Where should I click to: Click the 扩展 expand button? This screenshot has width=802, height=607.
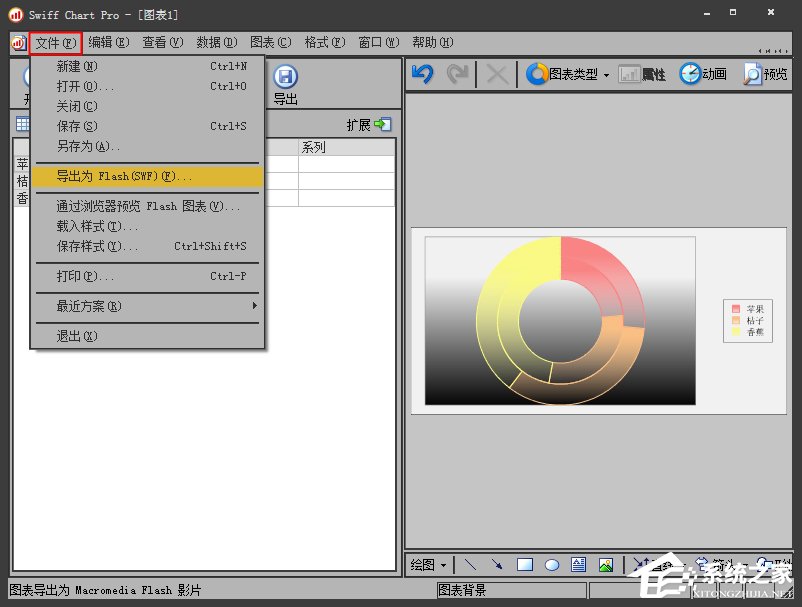coord(369,125)
